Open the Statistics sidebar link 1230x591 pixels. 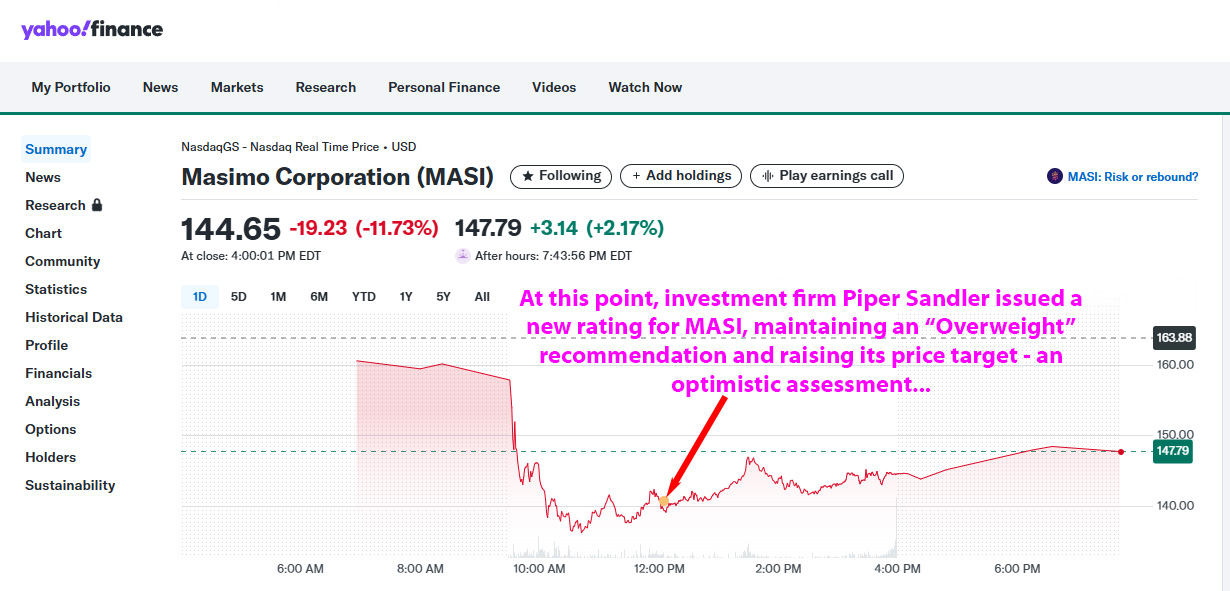point(56,289)
